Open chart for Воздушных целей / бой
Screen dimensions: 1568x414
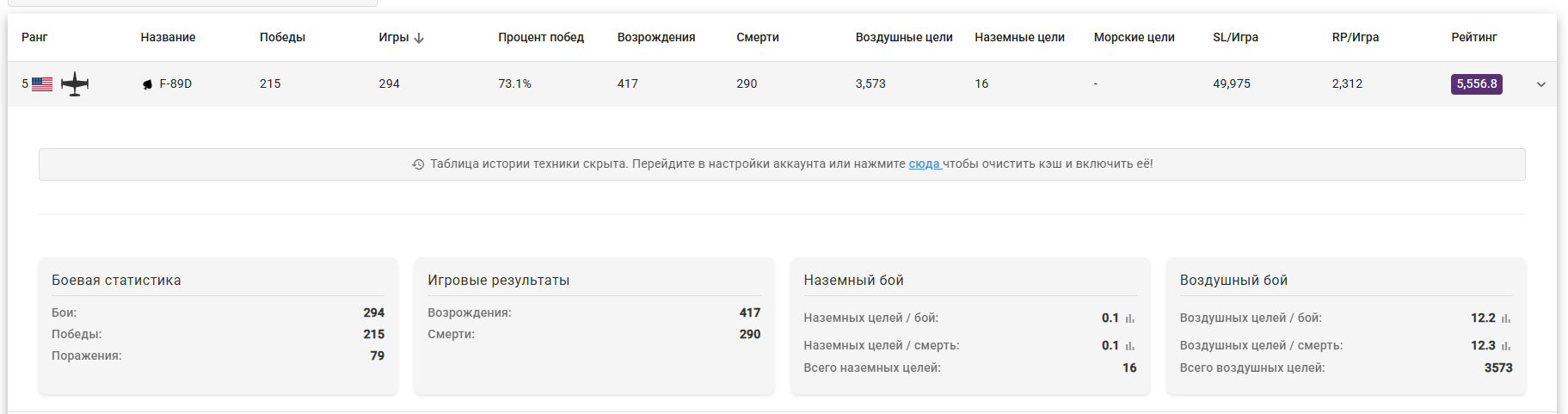(x=1506, y=318)
